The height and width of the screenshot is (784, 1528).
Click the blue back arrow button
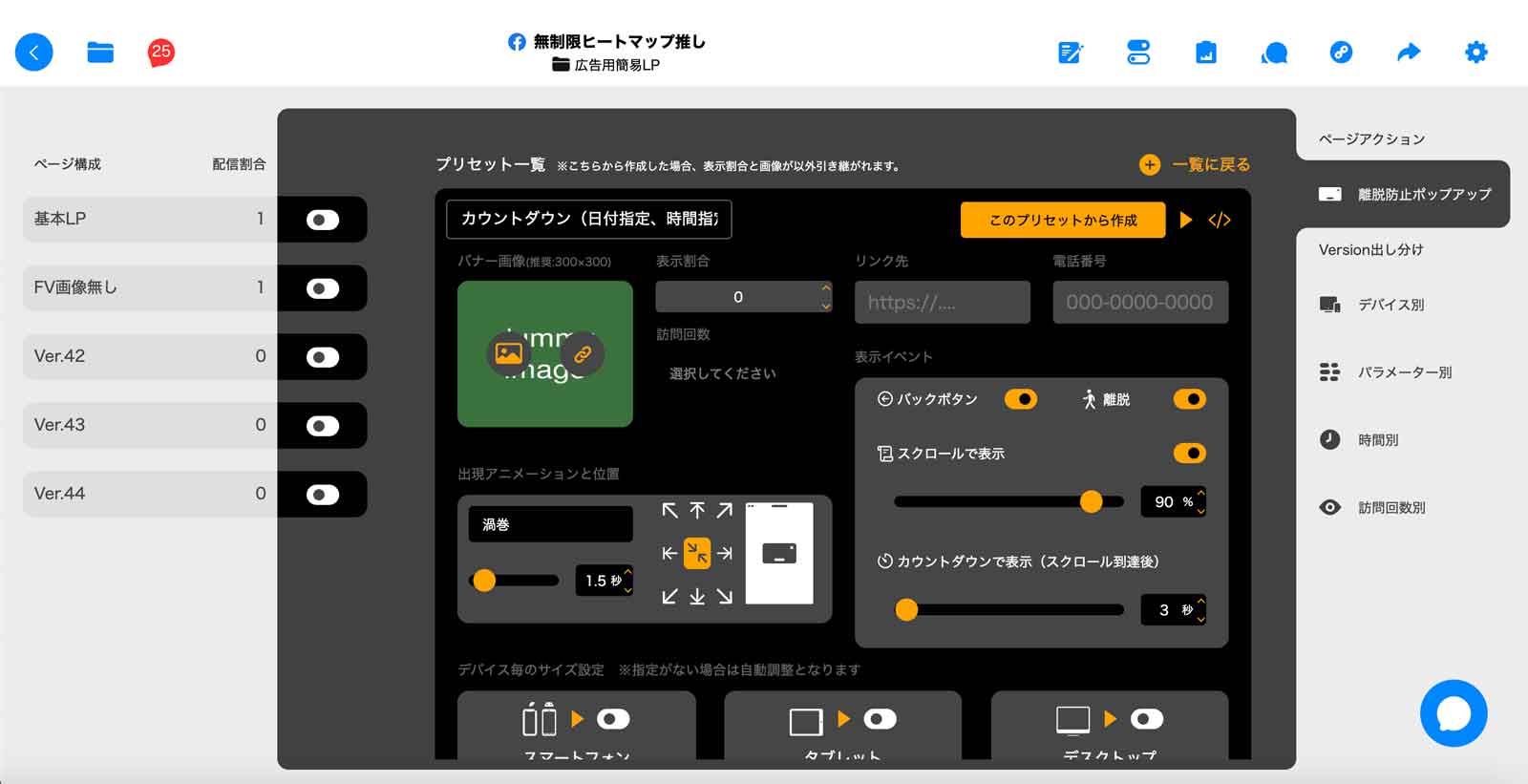(34, 53)
